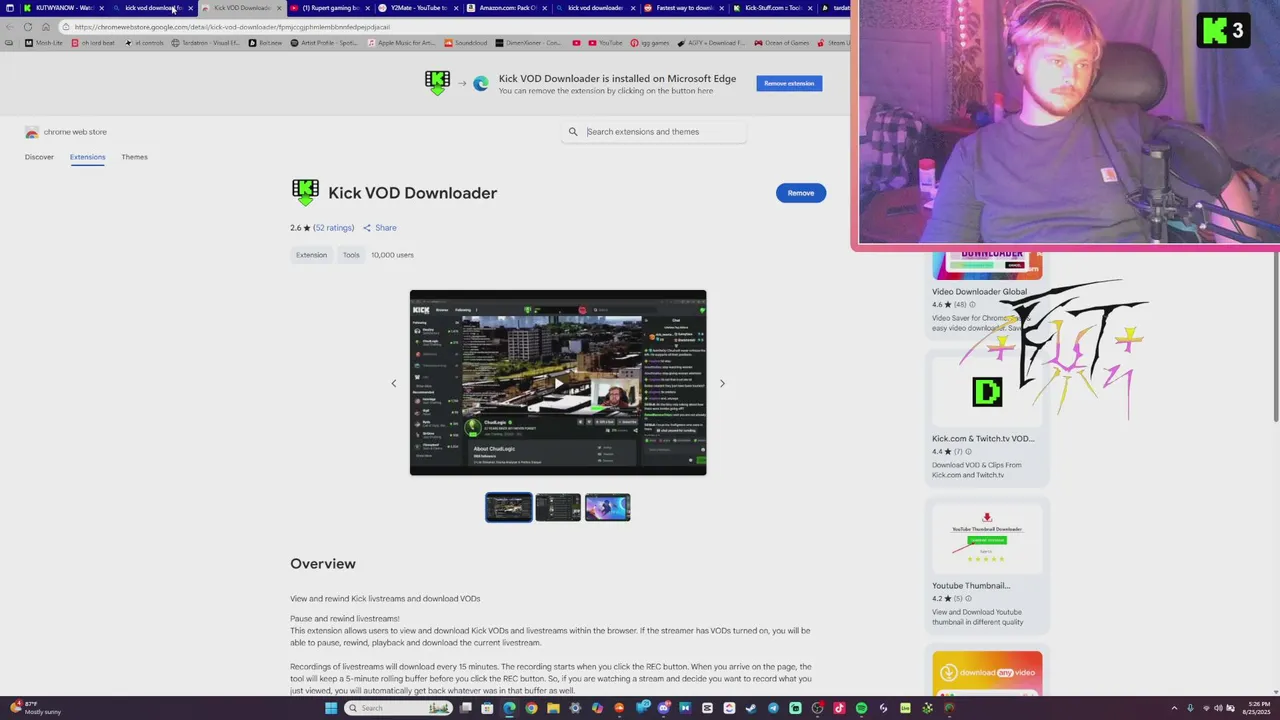The height and width of the screenshot is (720, 1280).
Task: Click the Remove extension button in banner
Action: (x=789, y=83)
